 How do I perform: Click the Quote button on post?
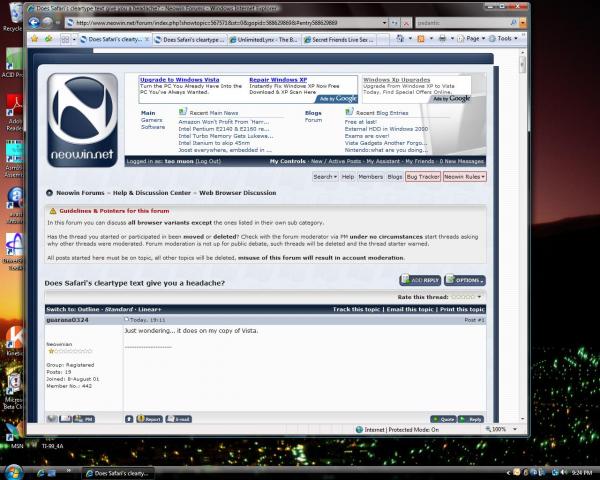point(443,419)
